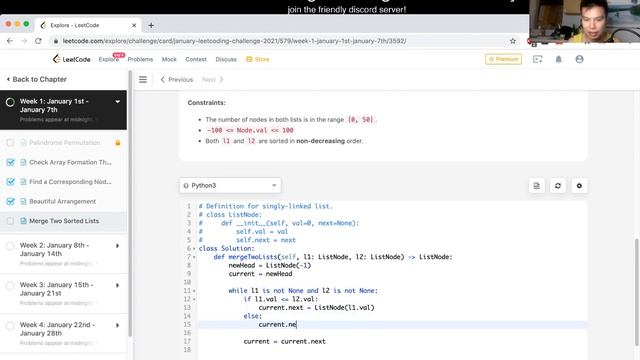
Task: Open notifications bell icon
Action: point(558,59)
